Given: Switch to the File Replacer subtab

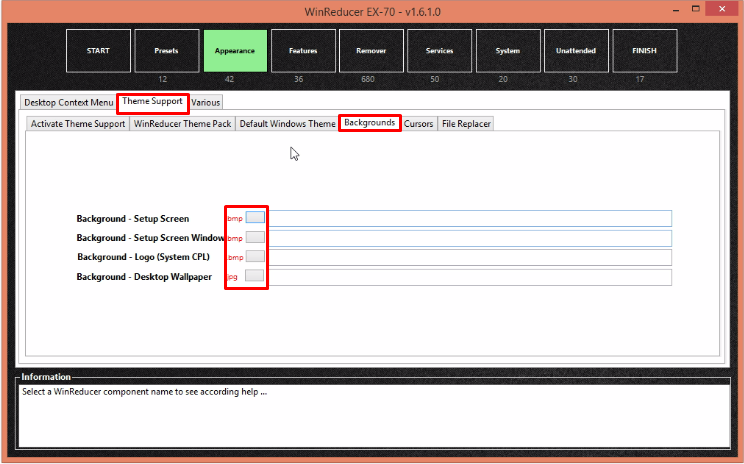Looking at the screenshot, I should tap(466, 124).
